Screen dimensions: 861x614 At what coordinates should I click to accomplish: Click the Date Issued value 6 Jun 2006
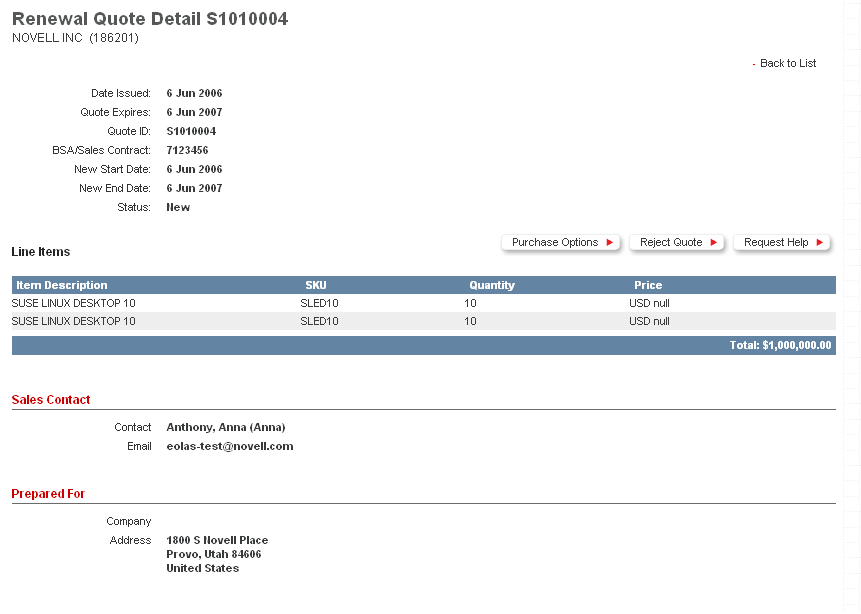coord(194,93)
